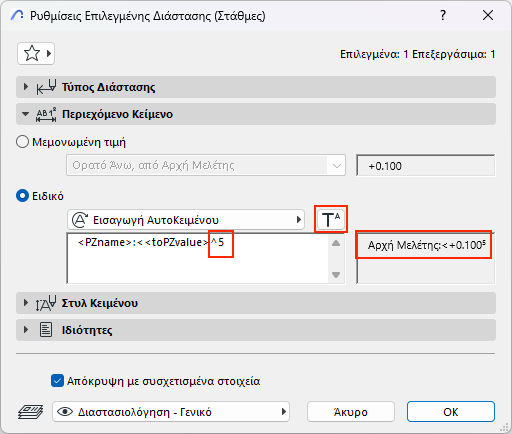Screen dimensions: 512x434
Task: Expand the Τύπος Διάστασης panel
Action: (x=26, y=87)
